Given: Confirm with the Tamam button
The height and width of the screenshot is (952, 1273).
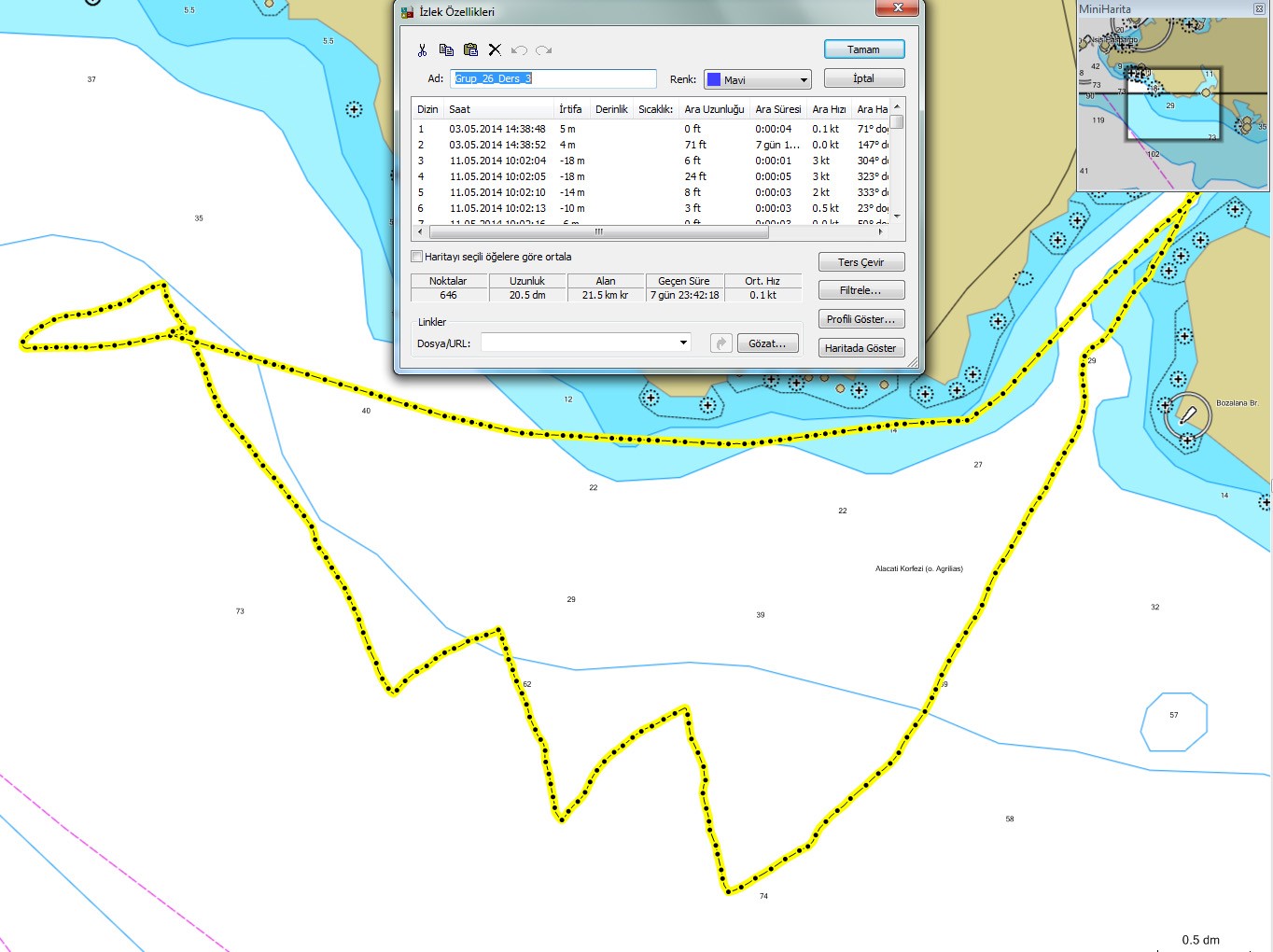Looking at the screenshot, I should 864,49.
